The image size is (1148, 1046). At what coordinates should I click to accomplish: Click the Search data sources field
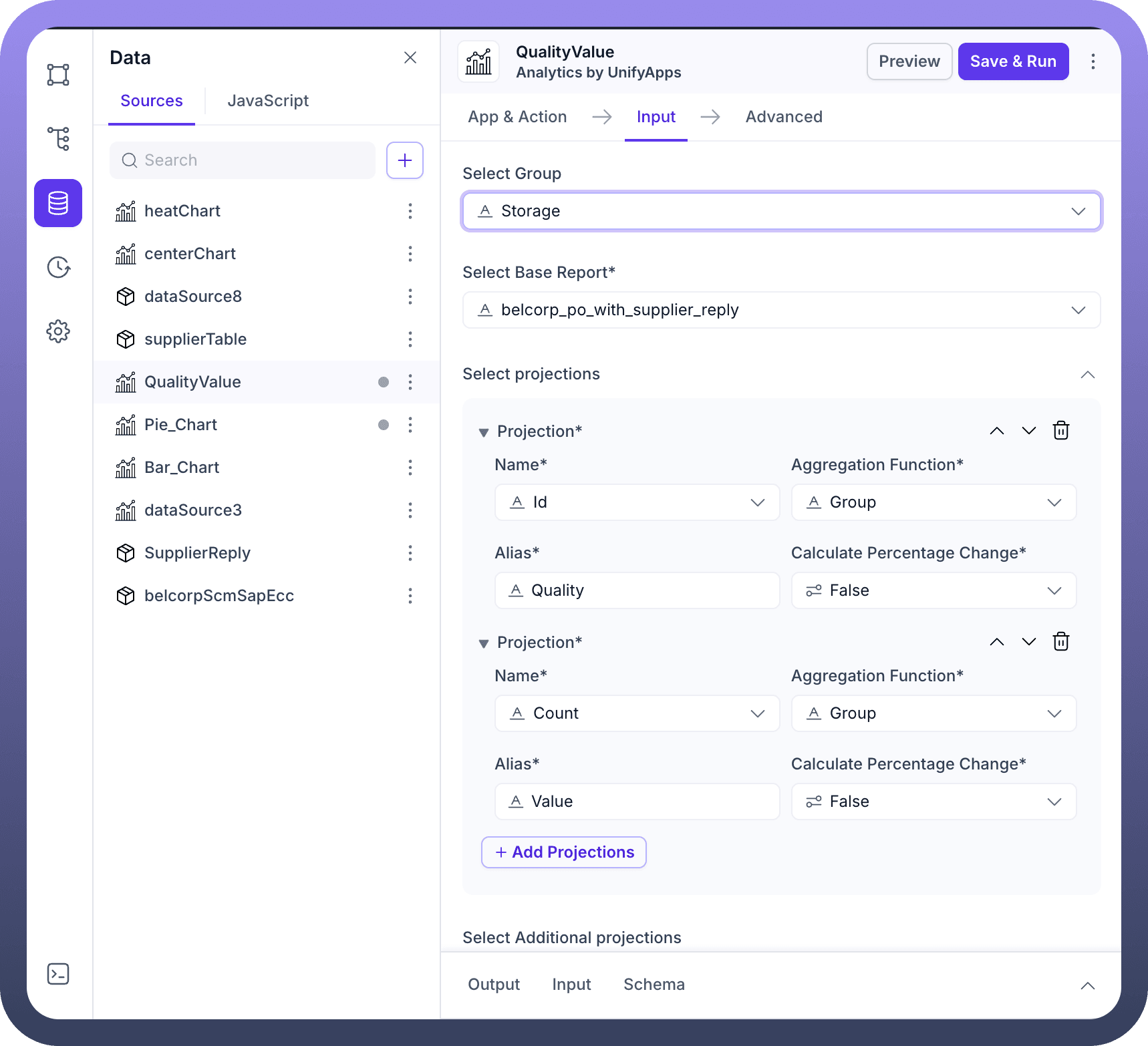point(243,160)
